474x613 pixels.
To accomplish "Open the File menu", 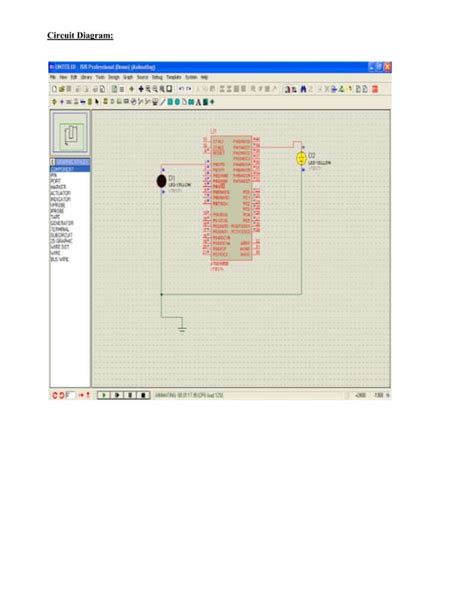I will (52, 77).
